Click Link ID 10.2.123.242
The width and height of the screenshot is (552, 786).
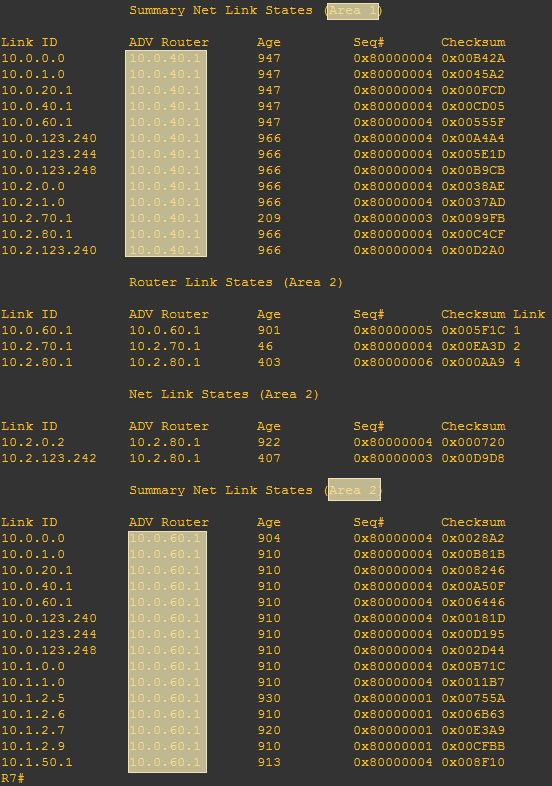click(x=49, y=459)
